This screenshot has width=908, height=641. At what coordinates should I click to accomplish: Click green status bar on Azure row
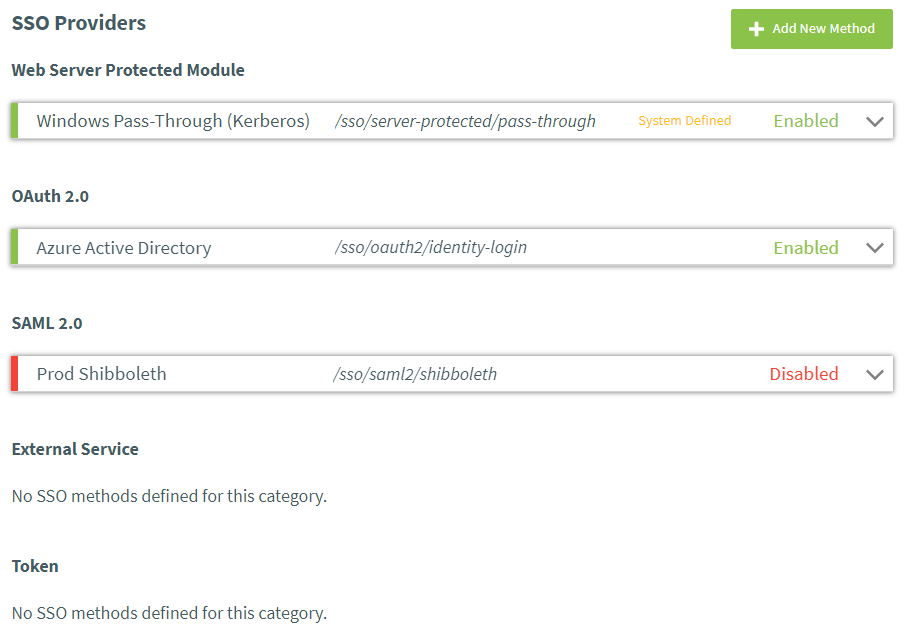15,248
